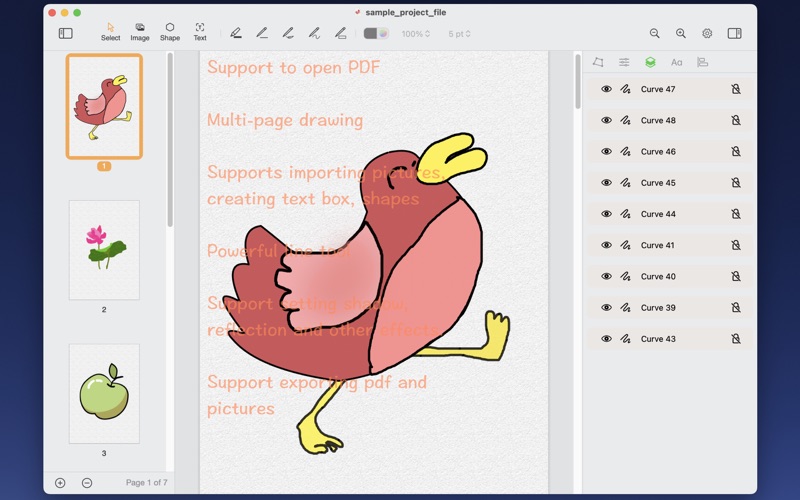The width and height of the screenshot is (800, 500).
Task: Zoom out with the magnifier minus icon
Action: tap(655, 34)
